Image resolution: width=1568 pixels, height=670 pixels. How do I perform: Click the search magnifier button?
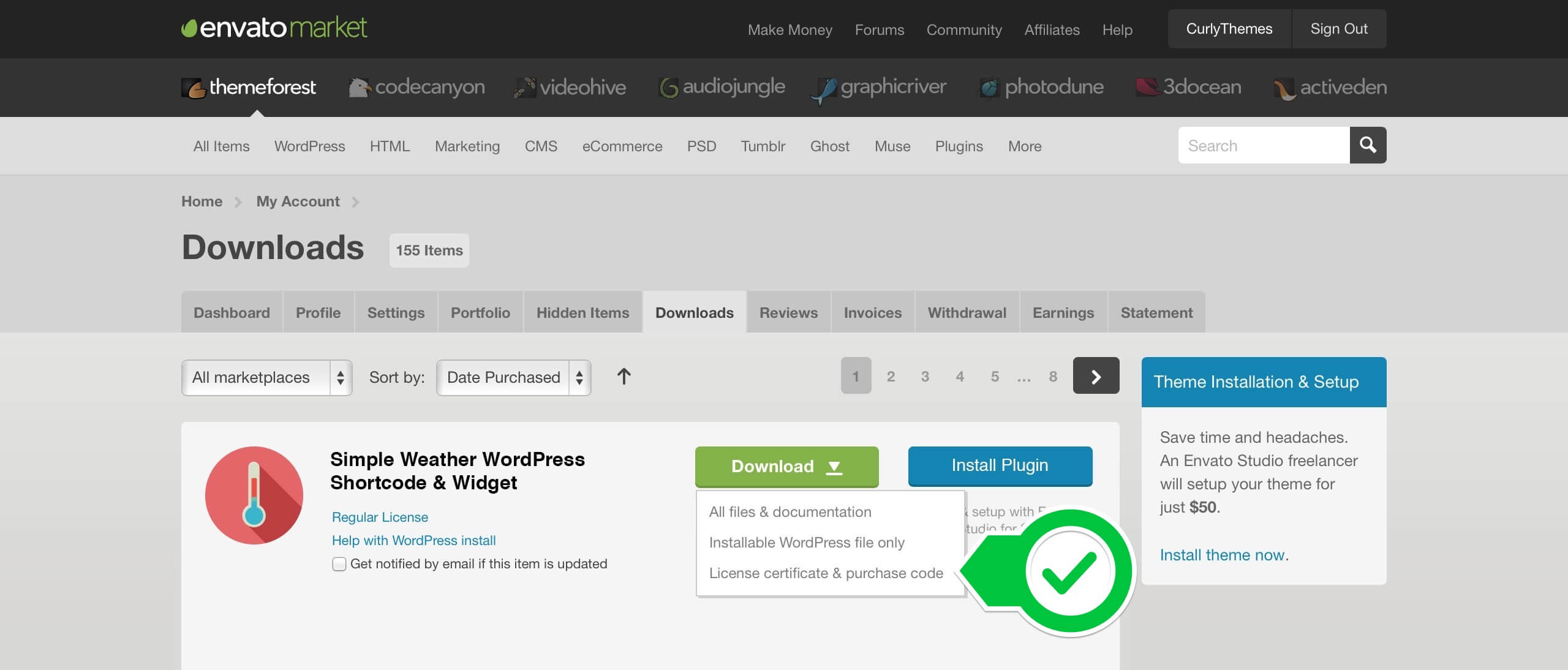[x=1368, y=145]
